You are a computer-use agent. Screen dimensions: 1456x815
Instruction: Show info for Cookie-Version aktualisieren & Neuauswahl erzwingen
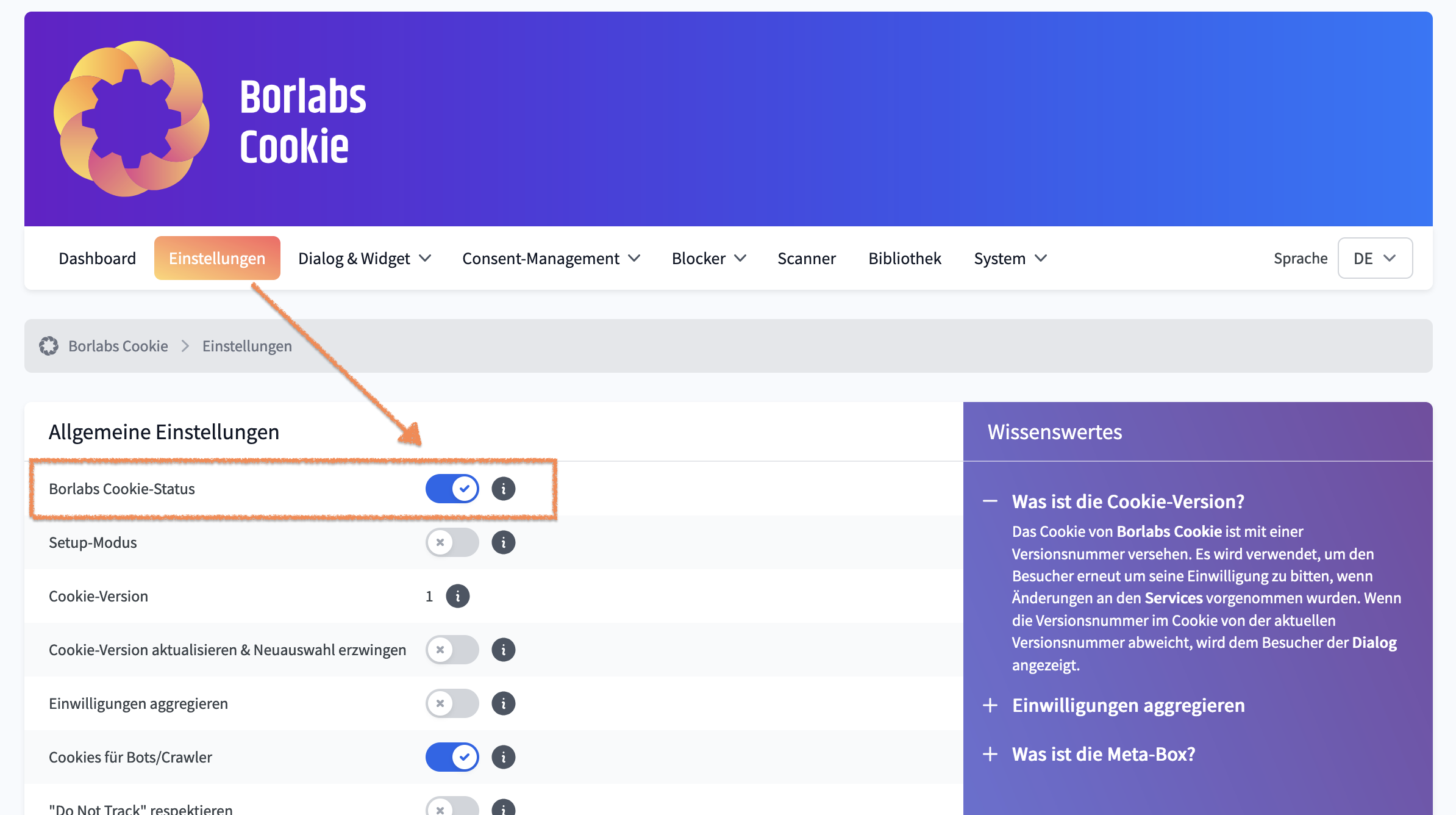pos(504,650)
